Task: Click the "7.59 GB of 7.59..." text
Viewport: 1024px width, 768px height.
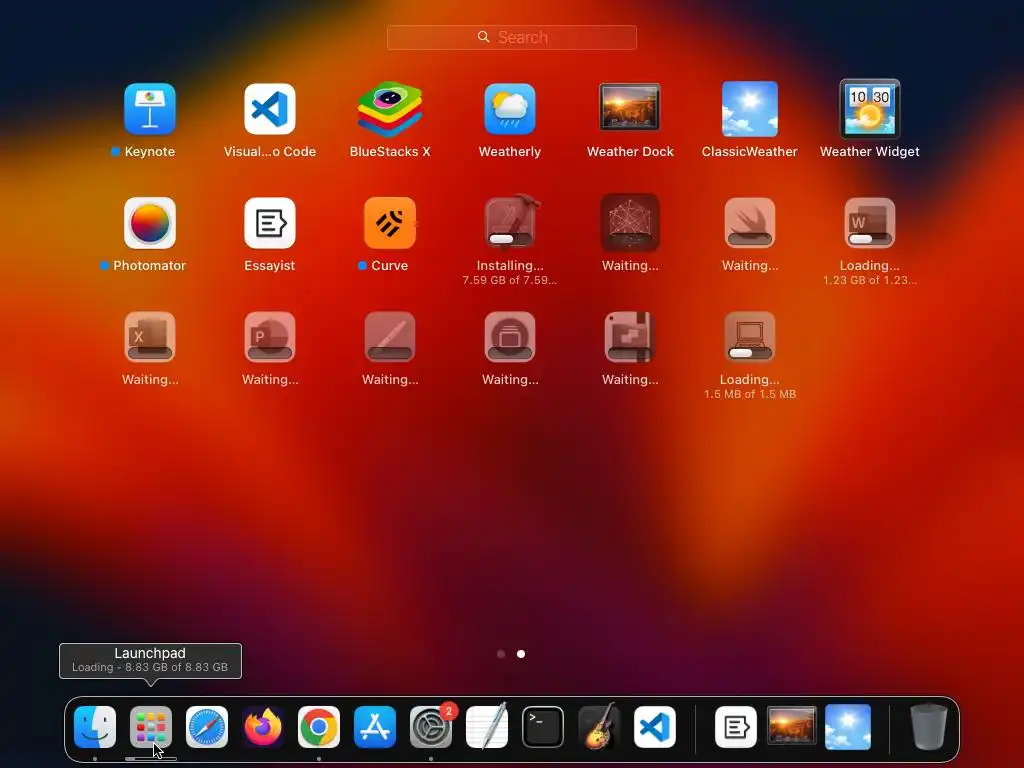Action: click(509, 280)
